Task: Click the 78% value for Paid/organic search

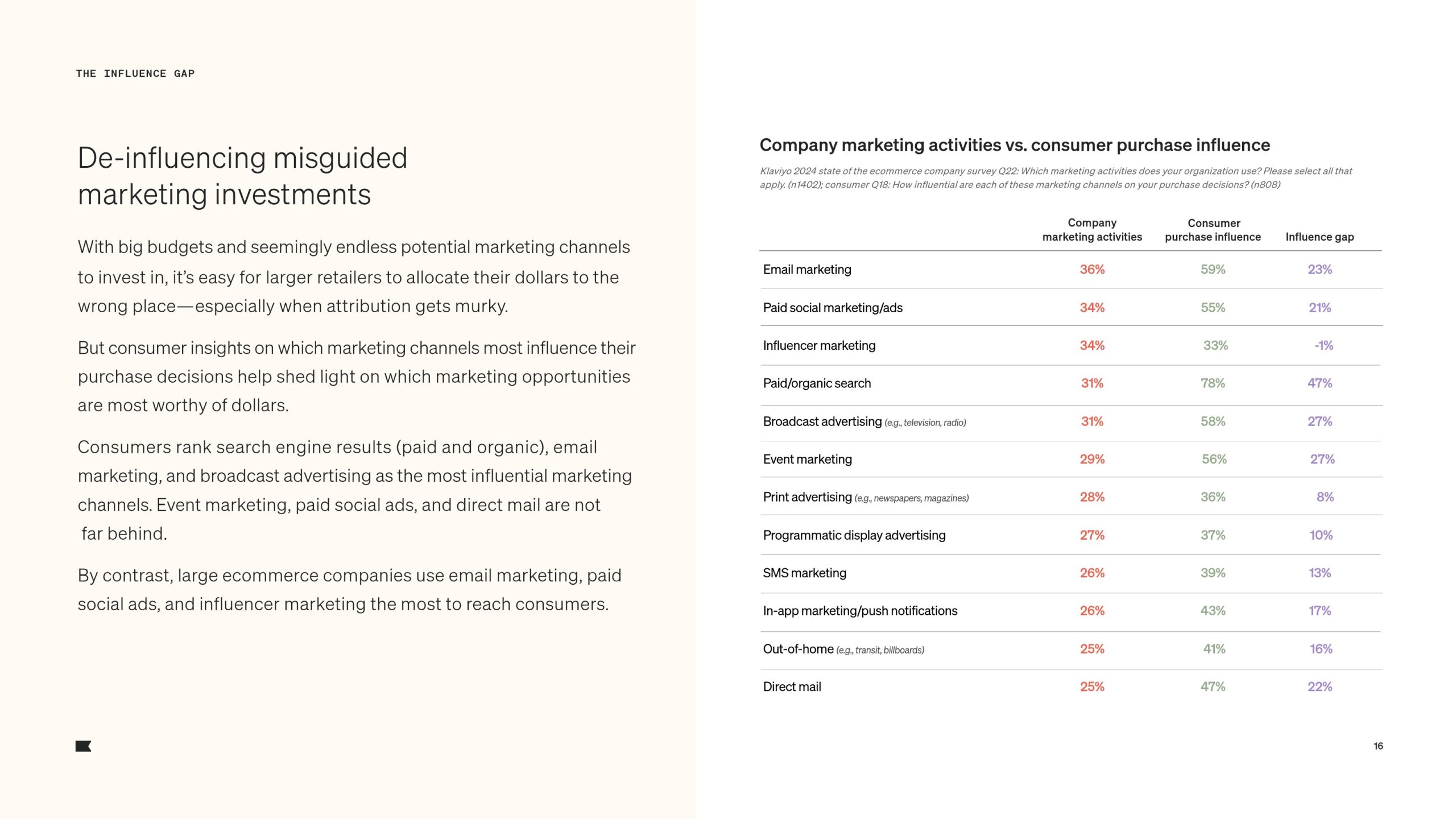Action: pos(1213,383)
